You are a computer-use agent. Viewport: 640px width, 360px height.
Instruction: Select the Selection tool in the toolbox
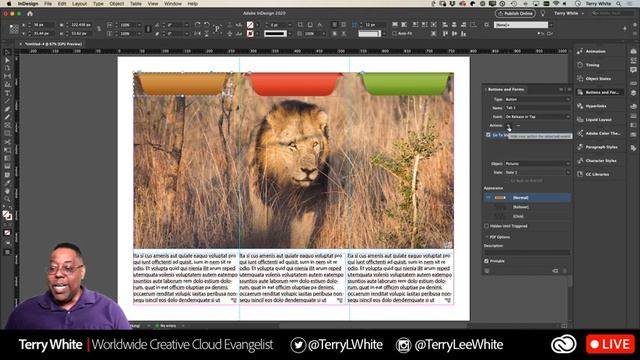coord(7,53)
